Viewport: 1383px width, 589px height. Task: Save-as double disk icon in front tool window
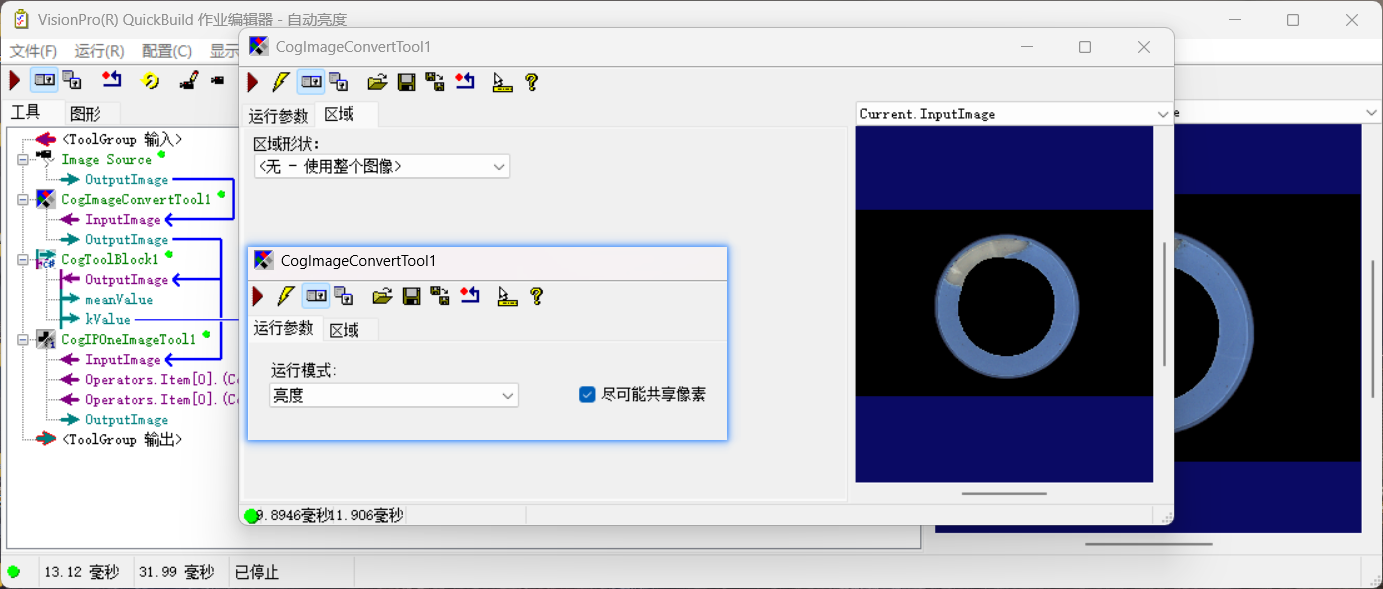pos(440,296)
